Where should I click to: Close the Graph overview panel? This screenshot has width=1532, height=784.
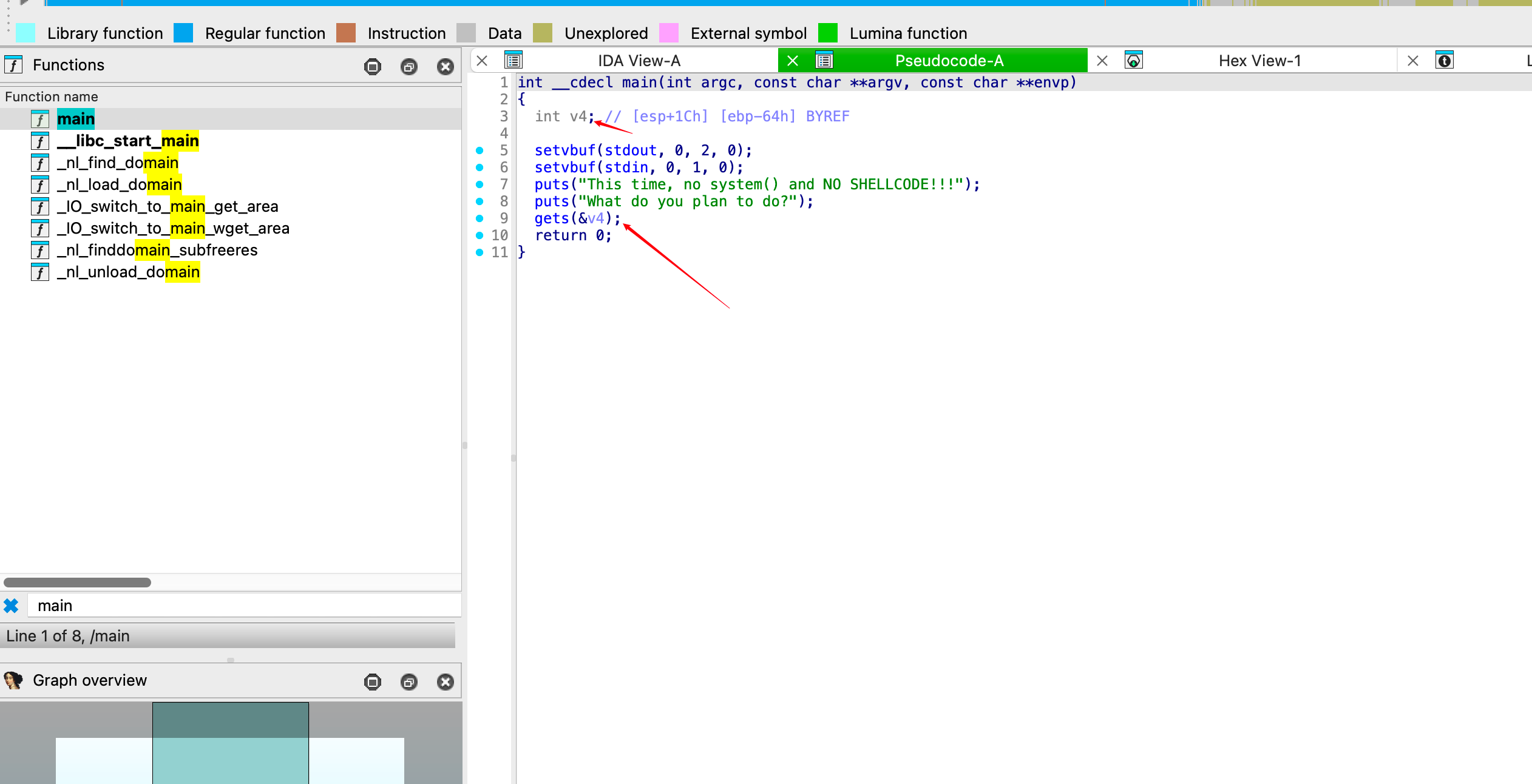[446, 681]
